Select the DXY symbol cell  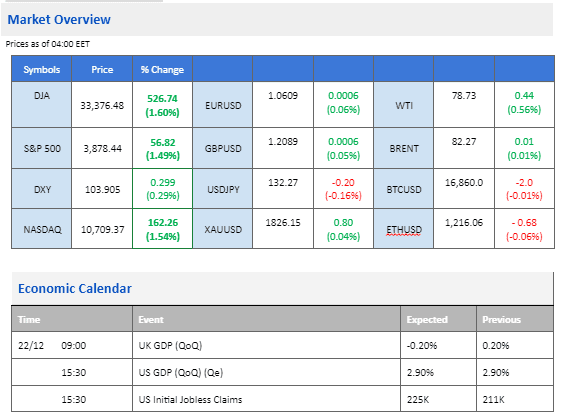pyautogui.click(x=42, y=190)
